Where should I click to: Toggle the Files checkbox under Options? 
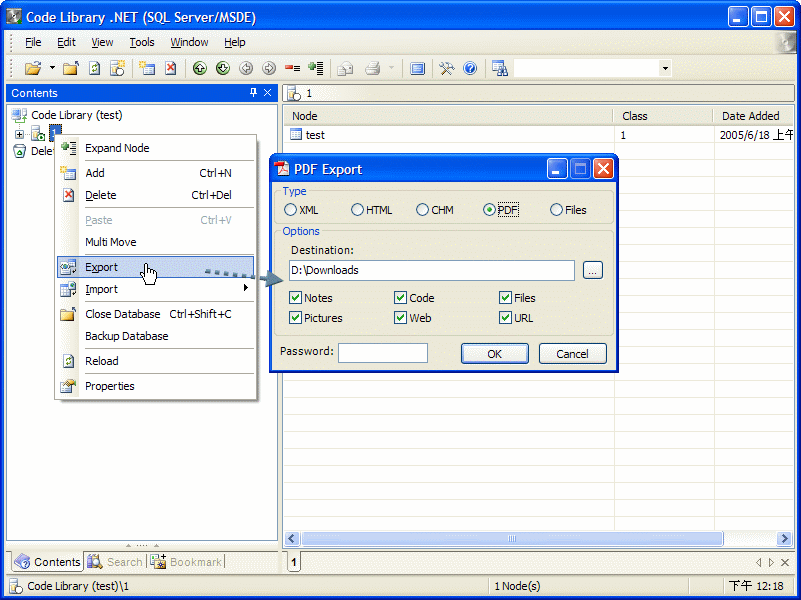(x=505, y=297)
